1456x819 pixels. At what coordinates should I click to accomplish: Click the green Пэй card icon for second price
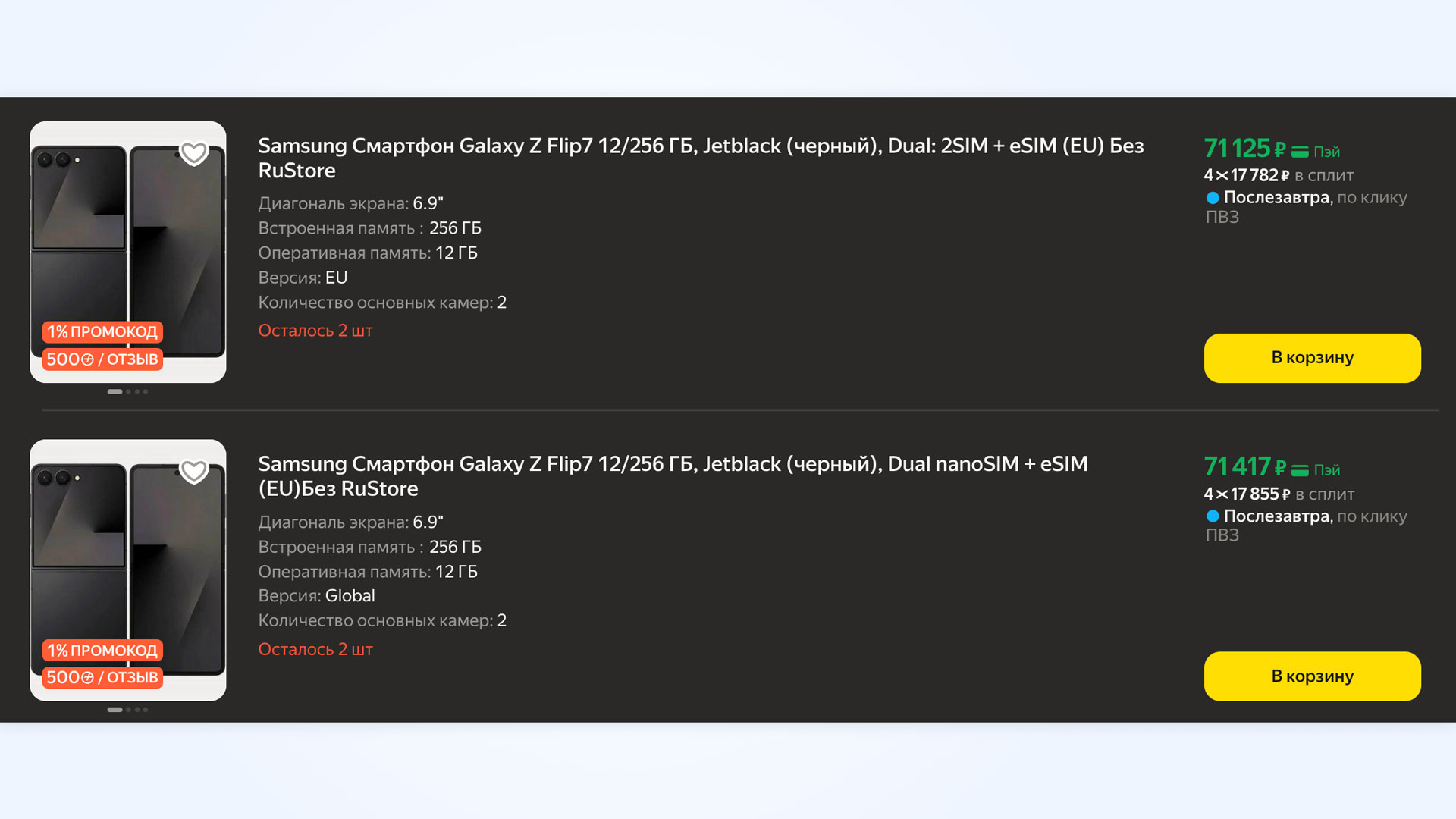1300,470
